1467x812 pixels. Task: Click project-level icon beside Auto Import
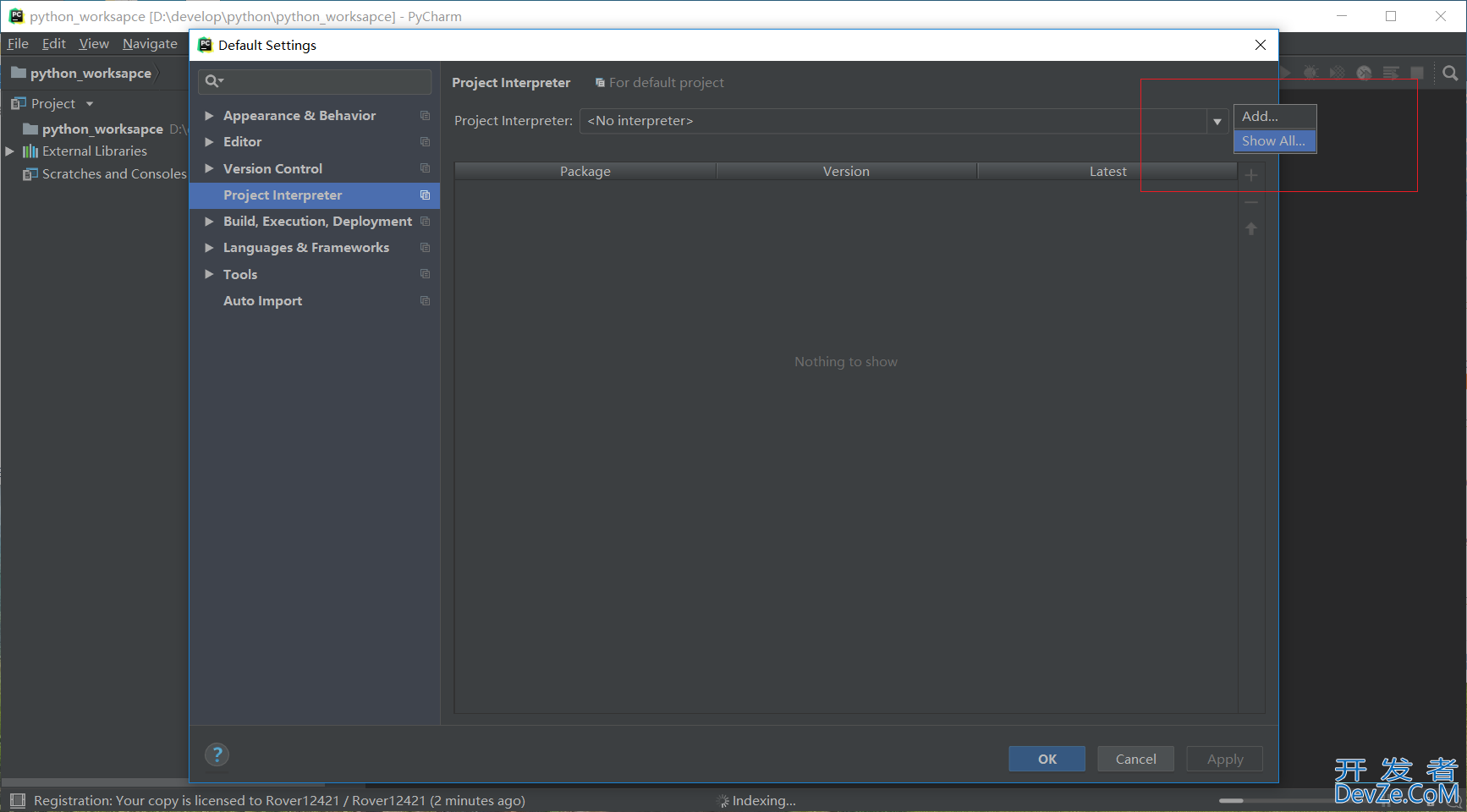point(426,301)
